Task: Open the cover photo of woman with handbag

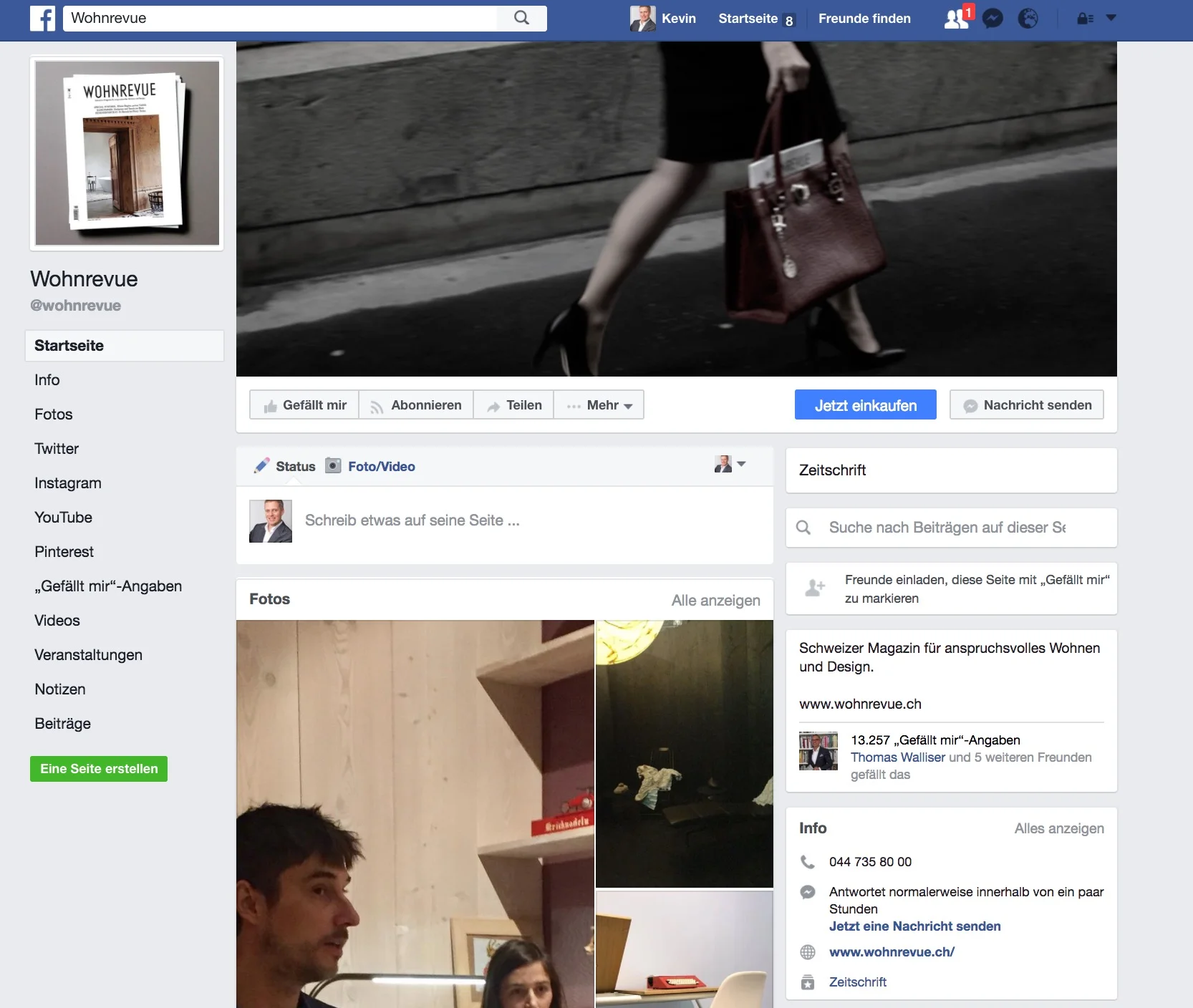Action: coord(677,209)
